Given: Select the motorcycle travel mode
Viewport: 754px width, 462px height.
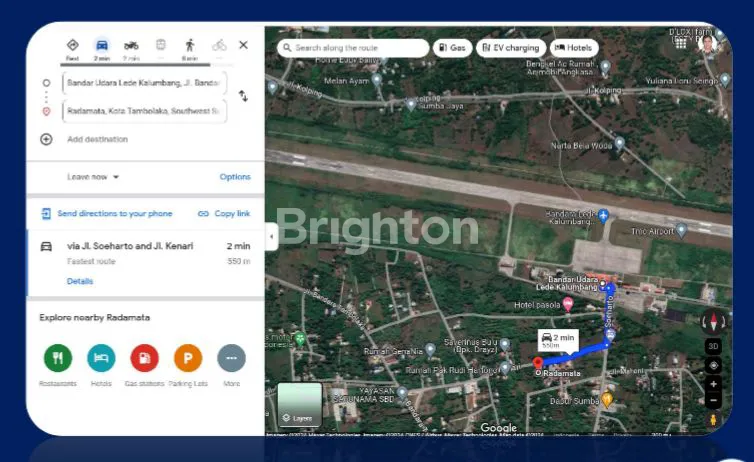Looking at the screenshot, I should pyautogui.click(x=131, y=46).
